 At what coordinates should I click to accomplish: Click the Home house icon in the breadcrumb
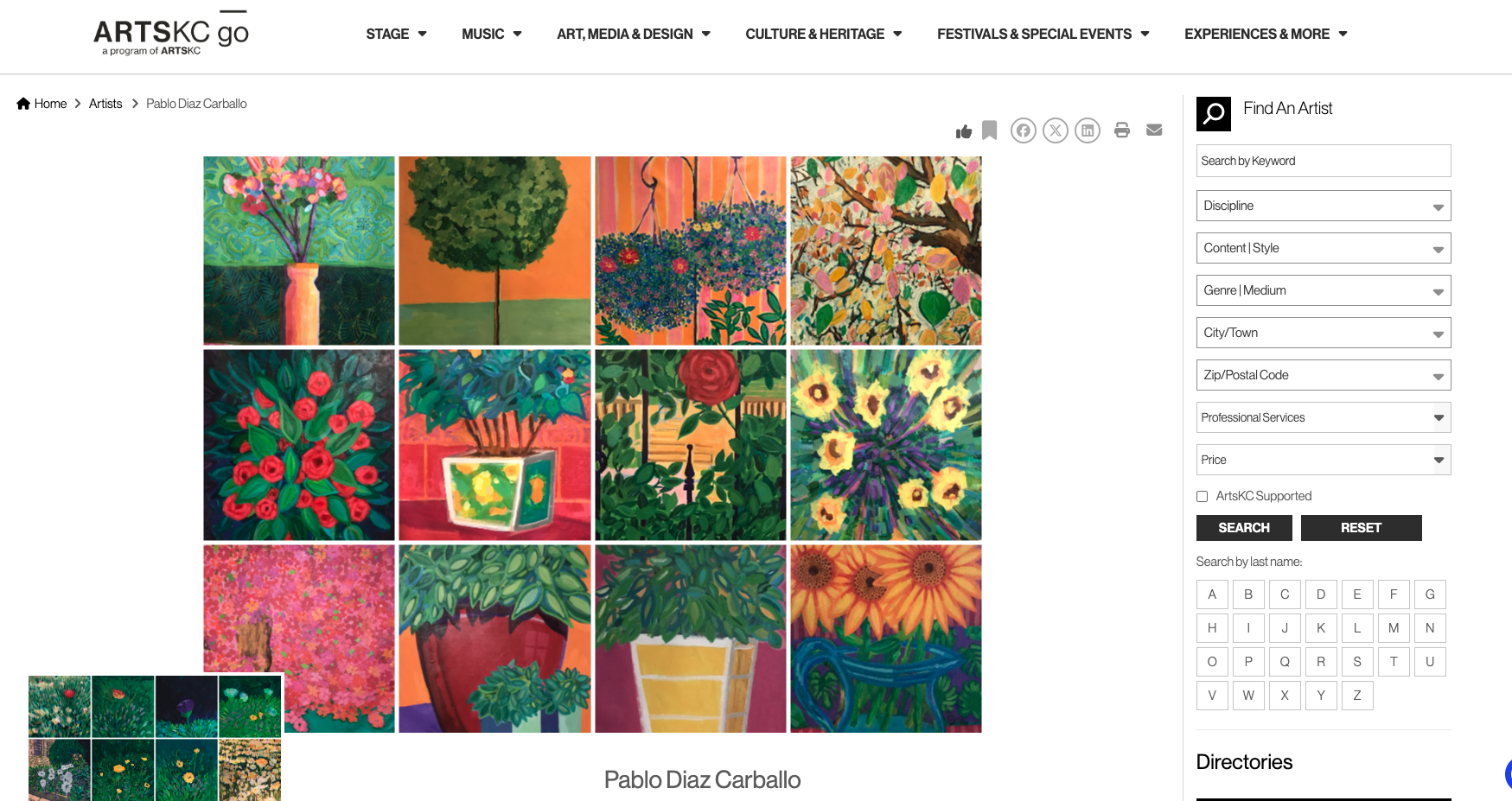[x=23, y=104]
